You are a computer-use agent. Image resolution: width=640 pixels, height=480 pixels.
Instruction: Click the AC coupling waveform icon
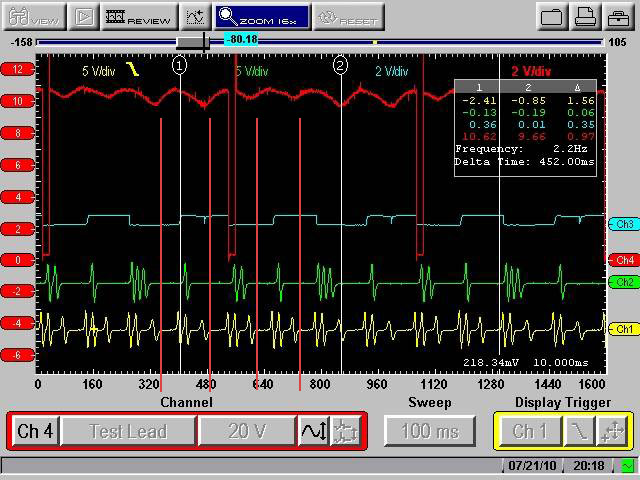(x=313, y=431)
